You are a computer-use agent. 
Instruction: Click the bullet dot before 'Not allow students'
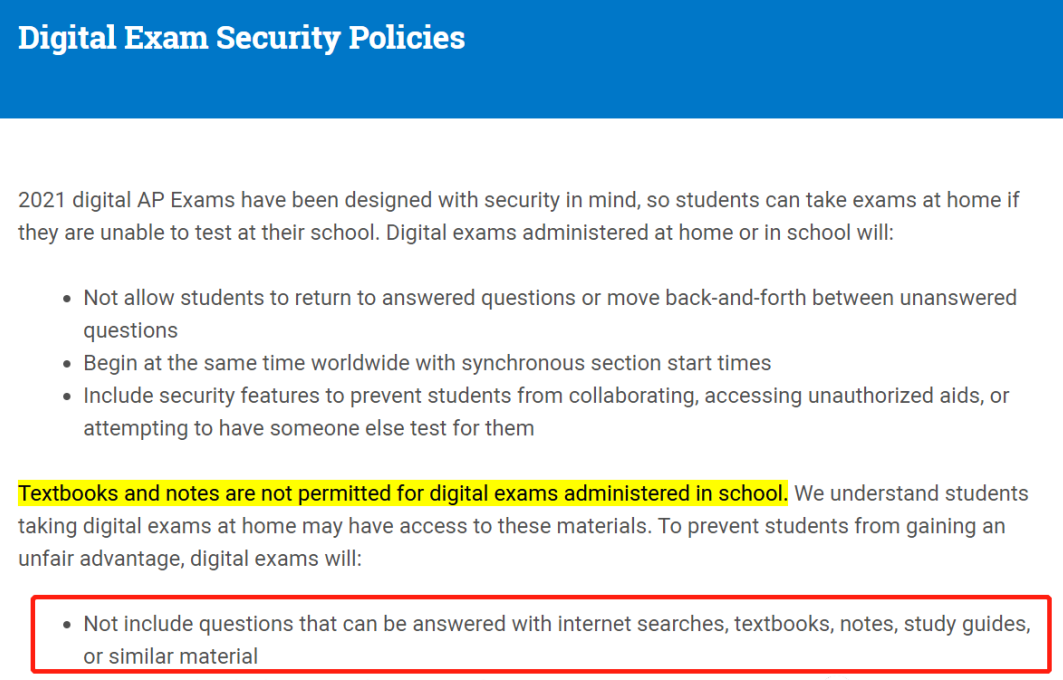click(66, 299)
